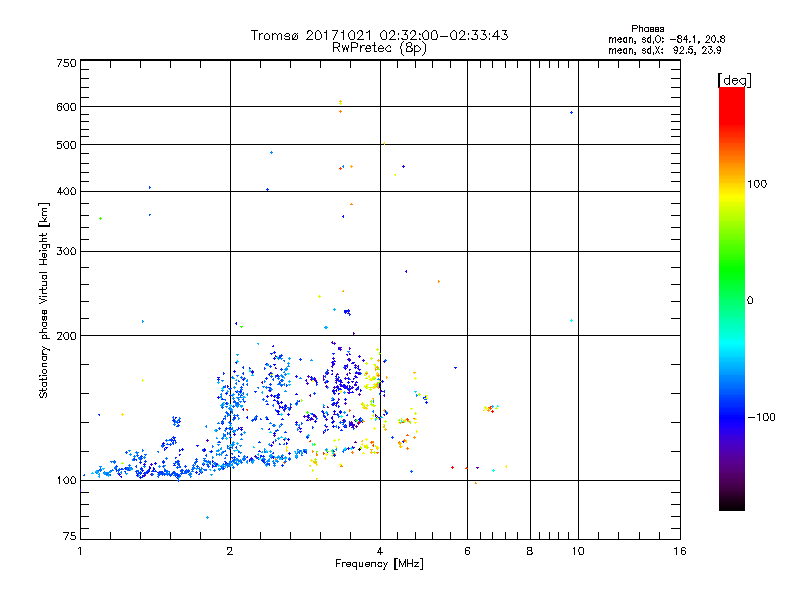Click the y-axis tick label '300'
This screenshot has height=600, width=800.
[66, 252]
